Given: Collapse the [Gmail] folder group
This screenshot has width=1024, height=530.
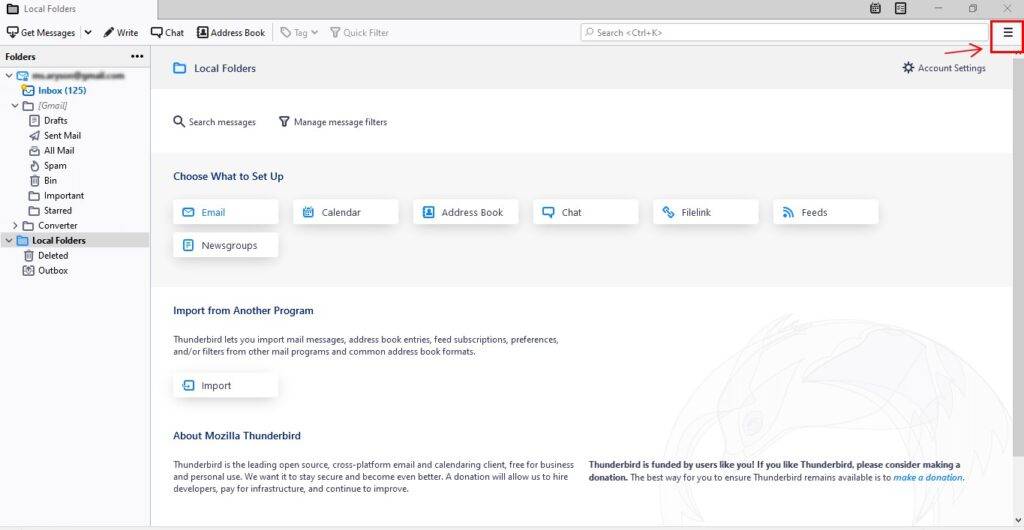Looking at the screenshot, I should (15, 106).
